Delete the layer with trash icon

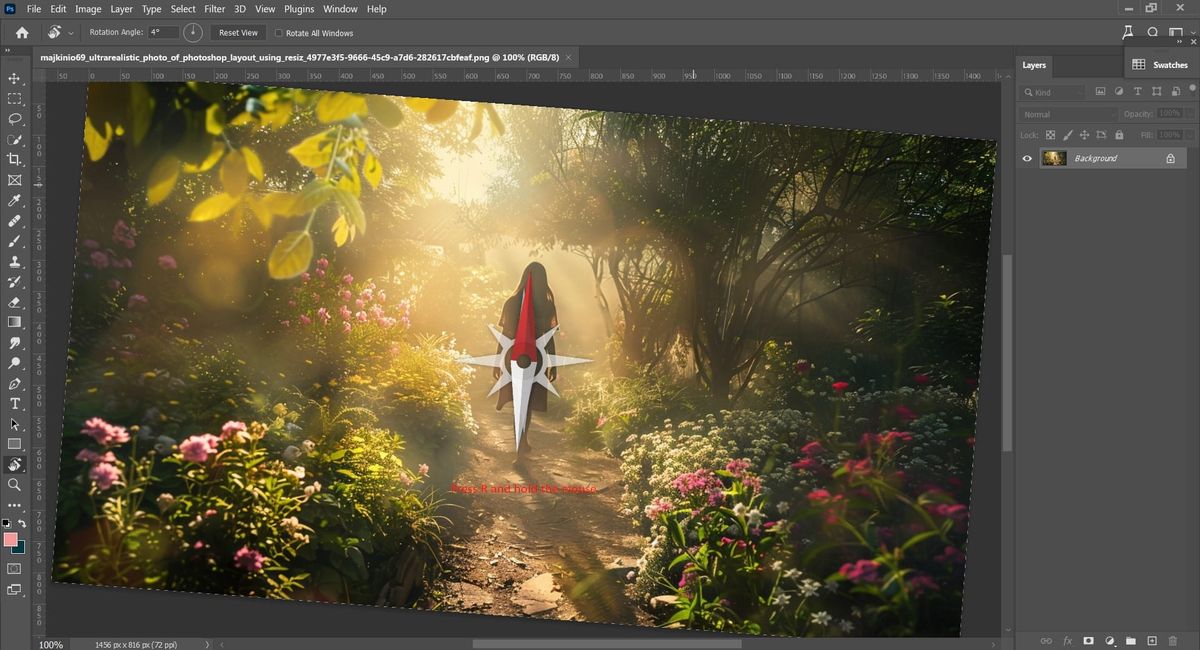1172,640
